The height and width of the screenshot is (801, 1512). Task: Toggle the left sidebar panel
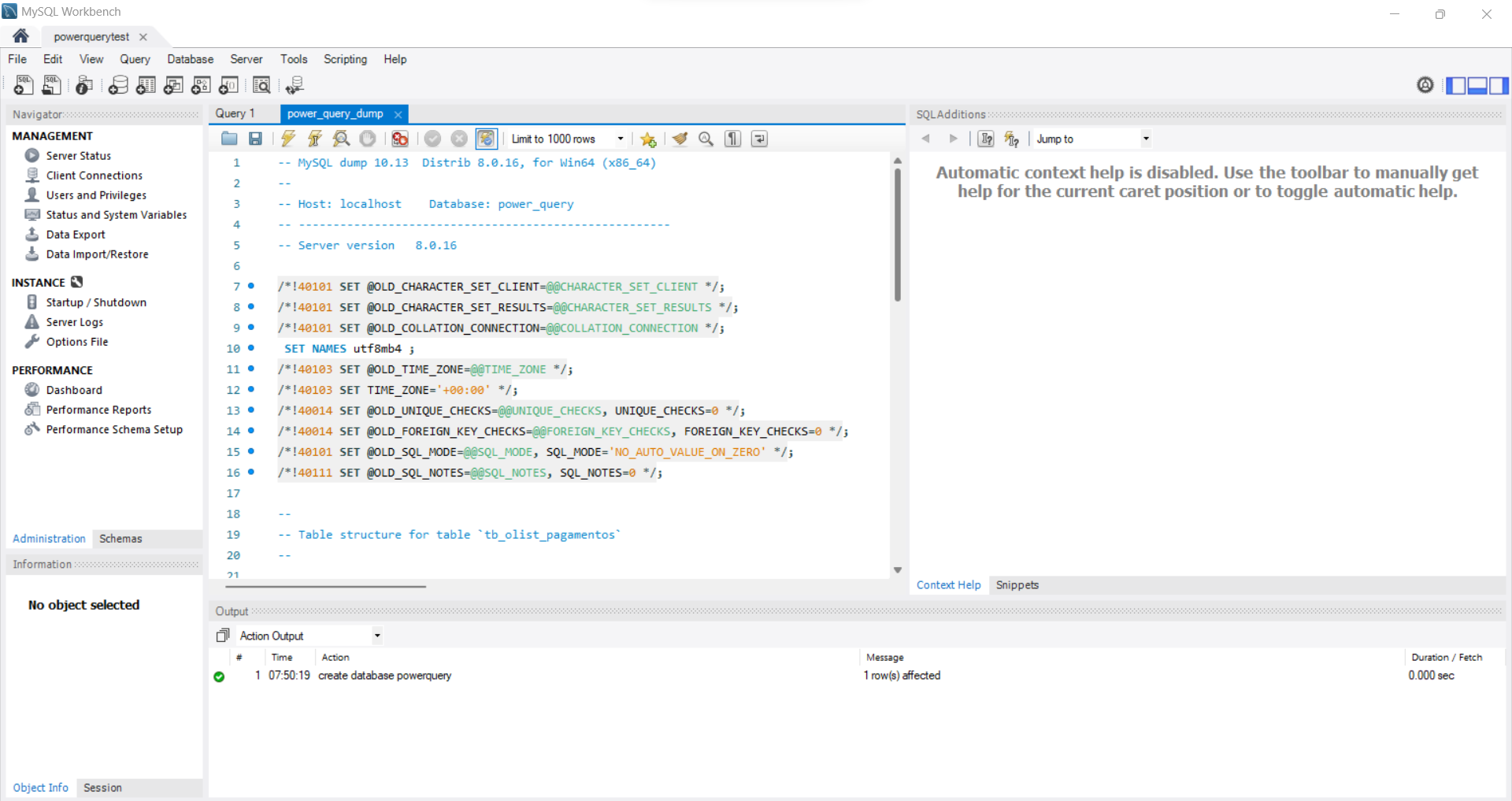(1456, 85)
